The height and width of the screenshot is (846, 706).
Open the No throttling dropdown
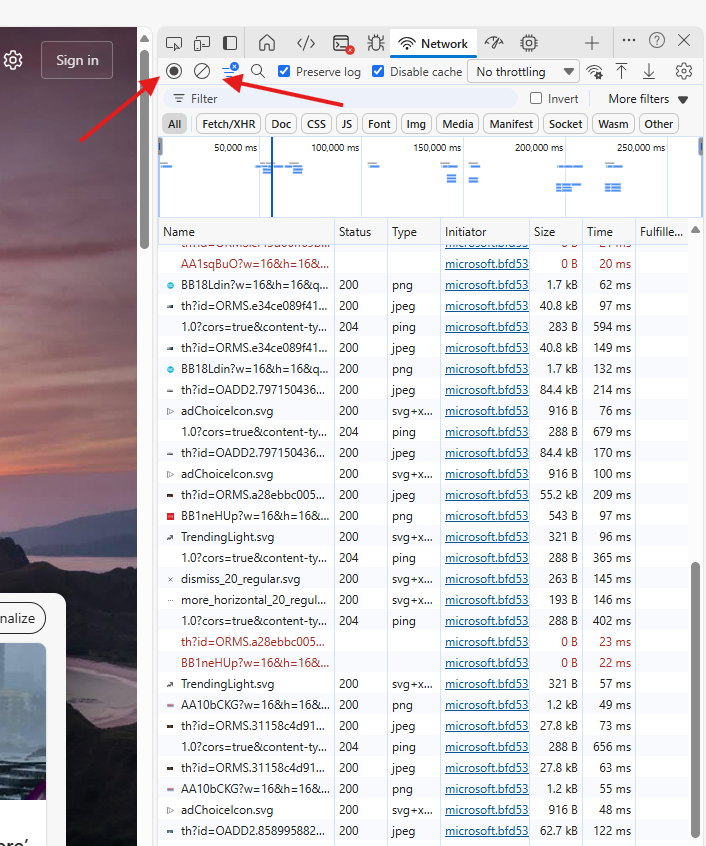click(524, 72)
